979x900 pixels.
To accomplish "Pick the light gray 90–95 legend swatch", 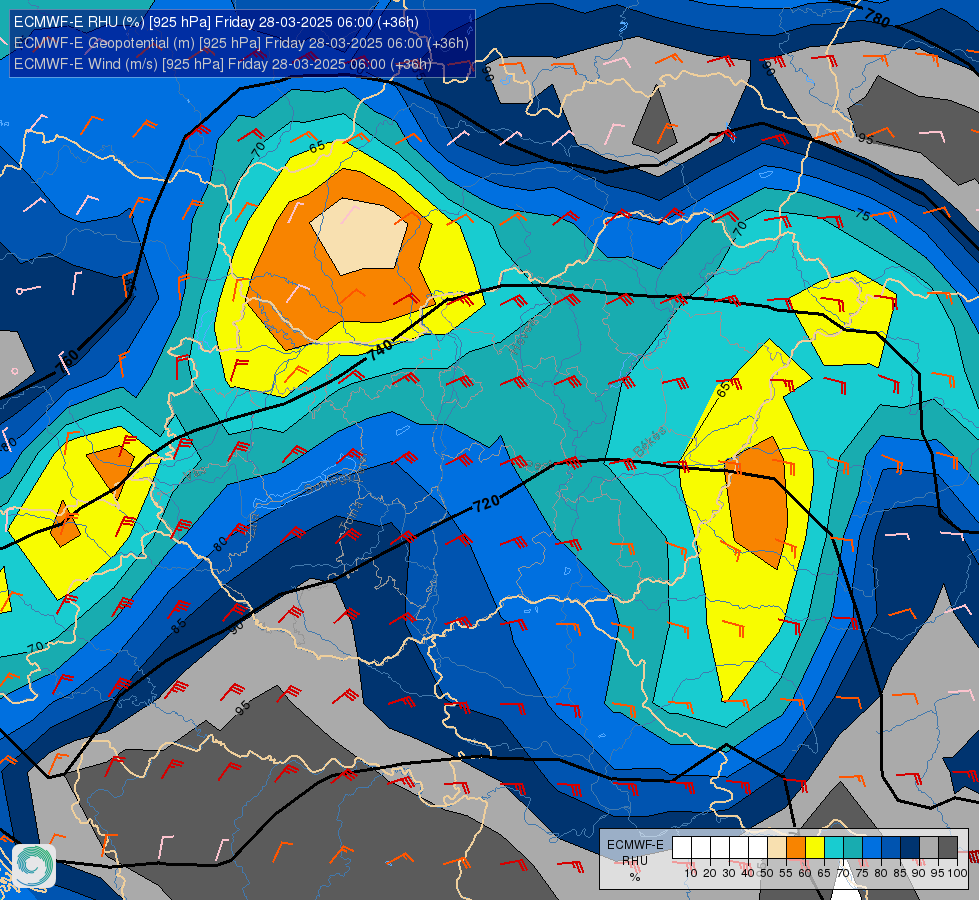I will (929, 848).
